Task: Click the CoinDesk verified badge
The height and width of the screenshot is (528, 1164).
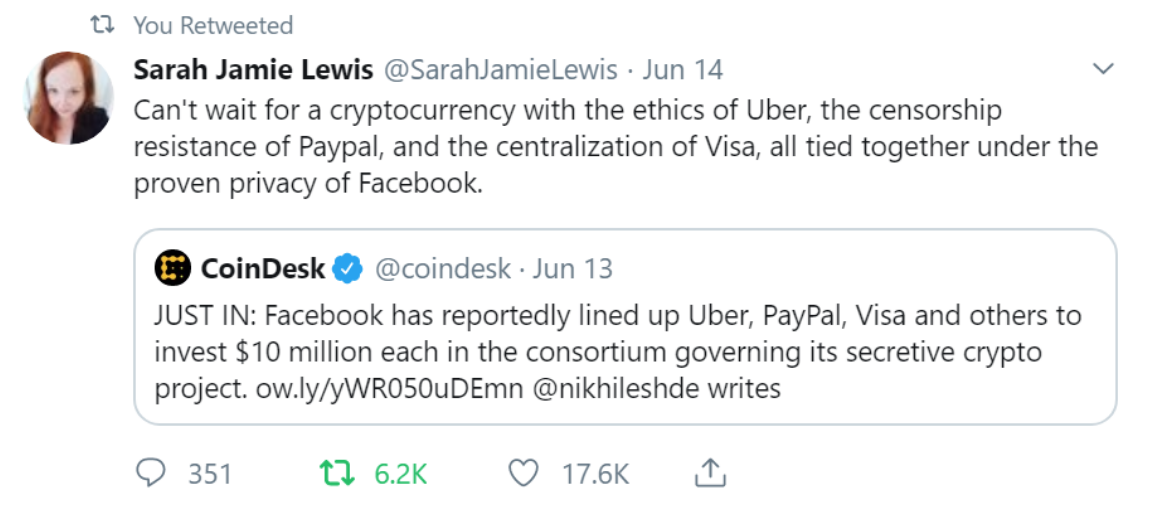Action: [x=347, y=268]
